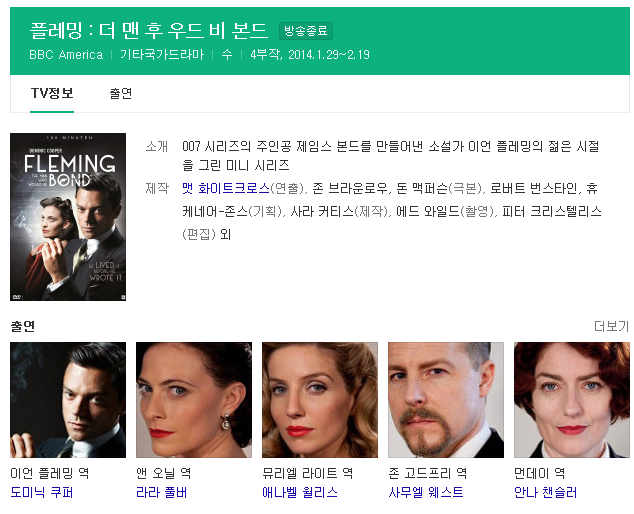This screenshot has width=634, height=514.
Task: Open 도미닉 쿠퍼 actor page
Action: 42,492
